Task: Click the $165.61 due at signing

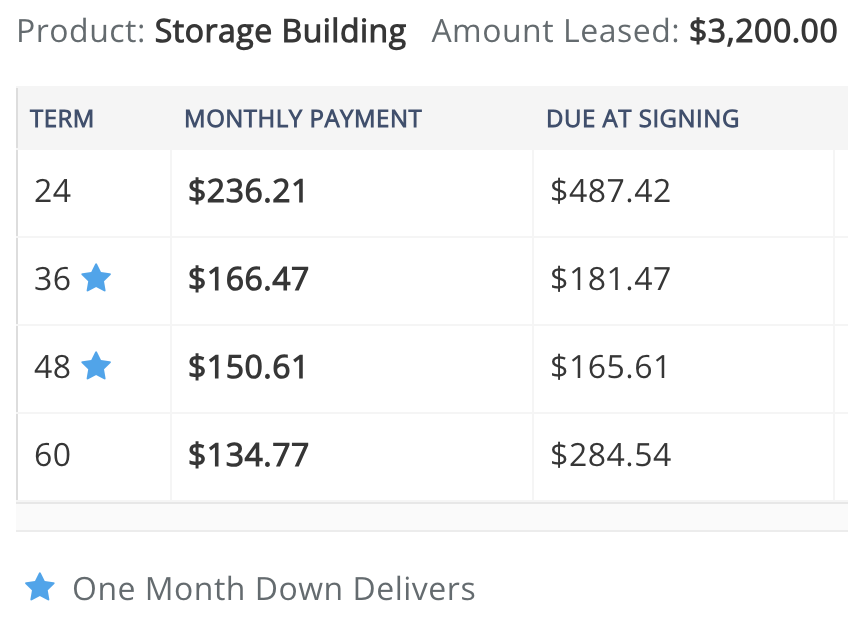Action: 610,367
